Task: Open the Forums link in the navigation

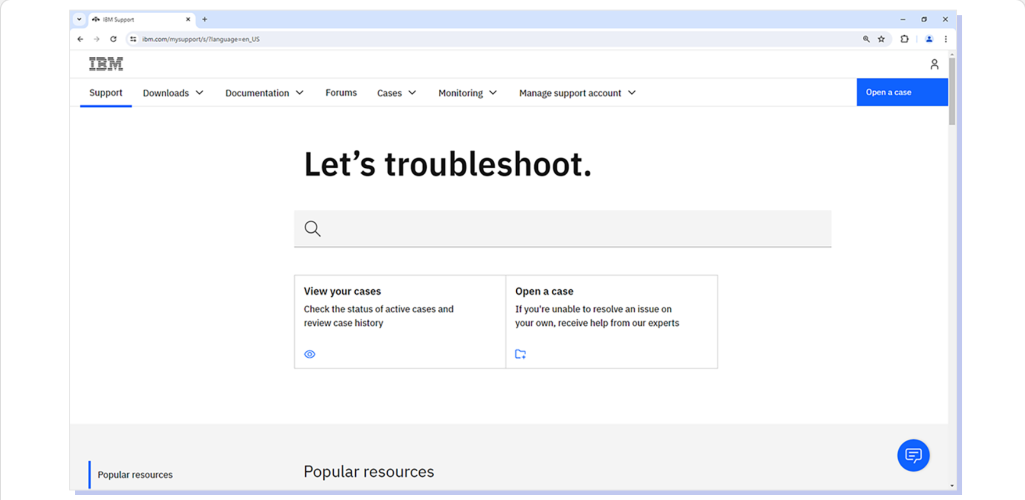Action: (x=341, y=93)
